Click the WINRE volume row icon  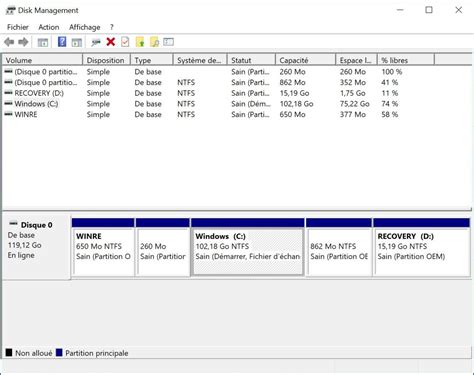click(9, 114)
